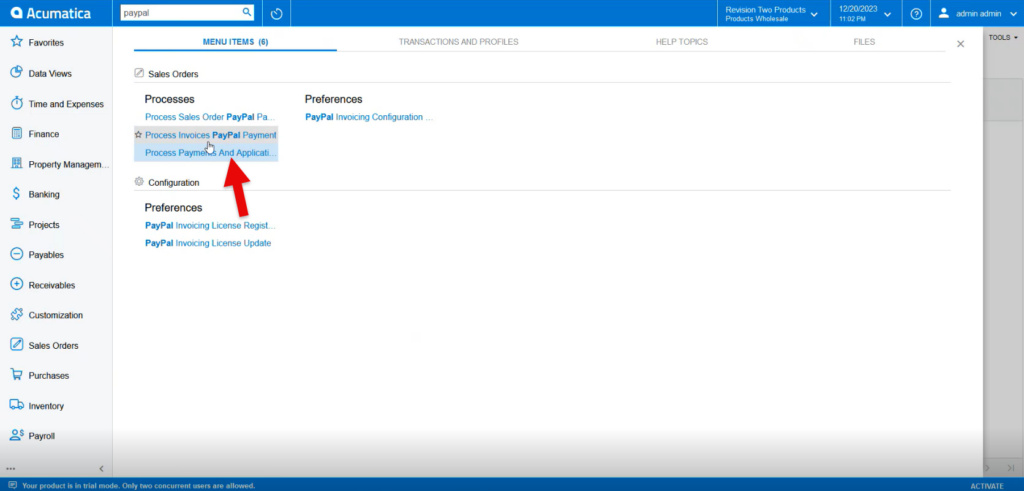The width and height of the screenshot is (1024, 491).
Task: Click the Acumatica logo
Action: 50,13
